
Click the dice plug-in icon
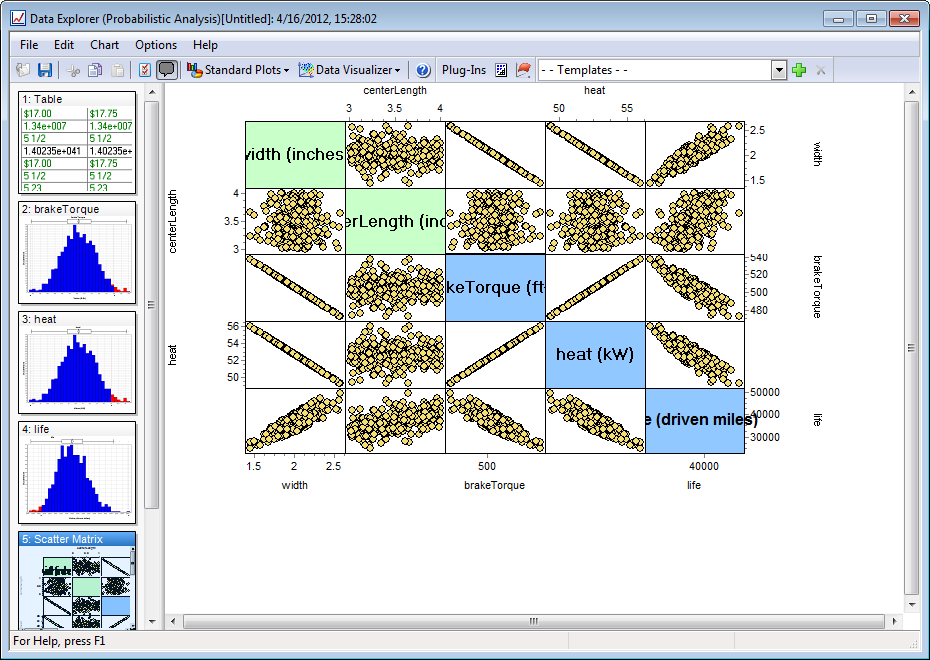click(502, 70)
